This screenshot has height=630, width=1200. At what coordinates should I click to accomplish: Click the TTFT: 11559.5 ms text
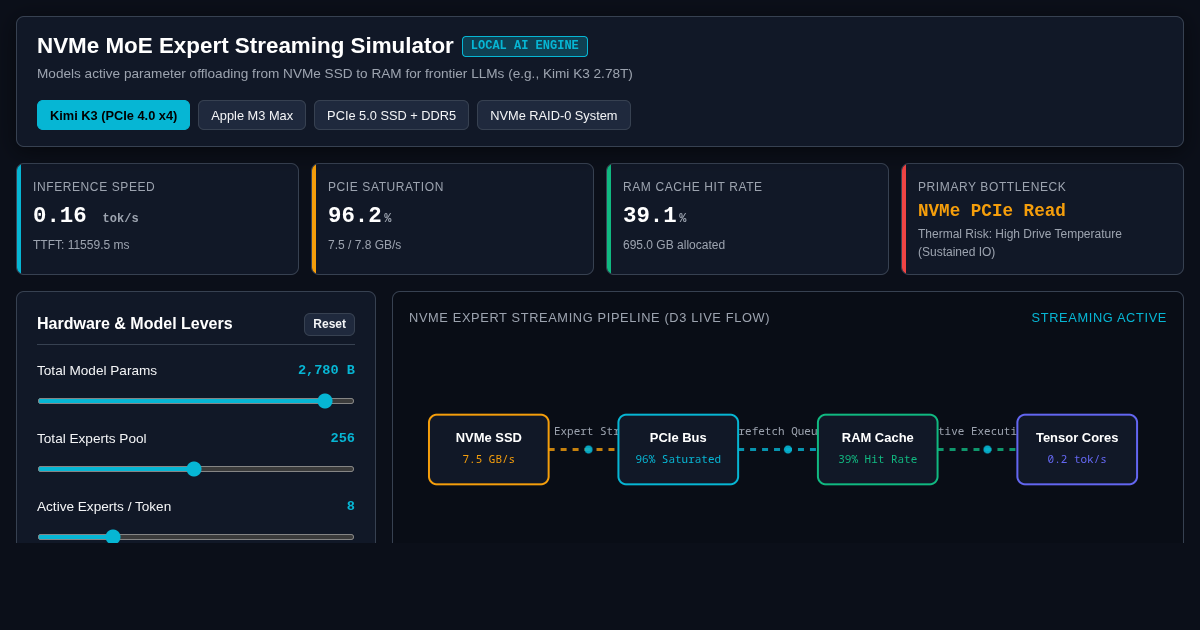click(81, 245)
